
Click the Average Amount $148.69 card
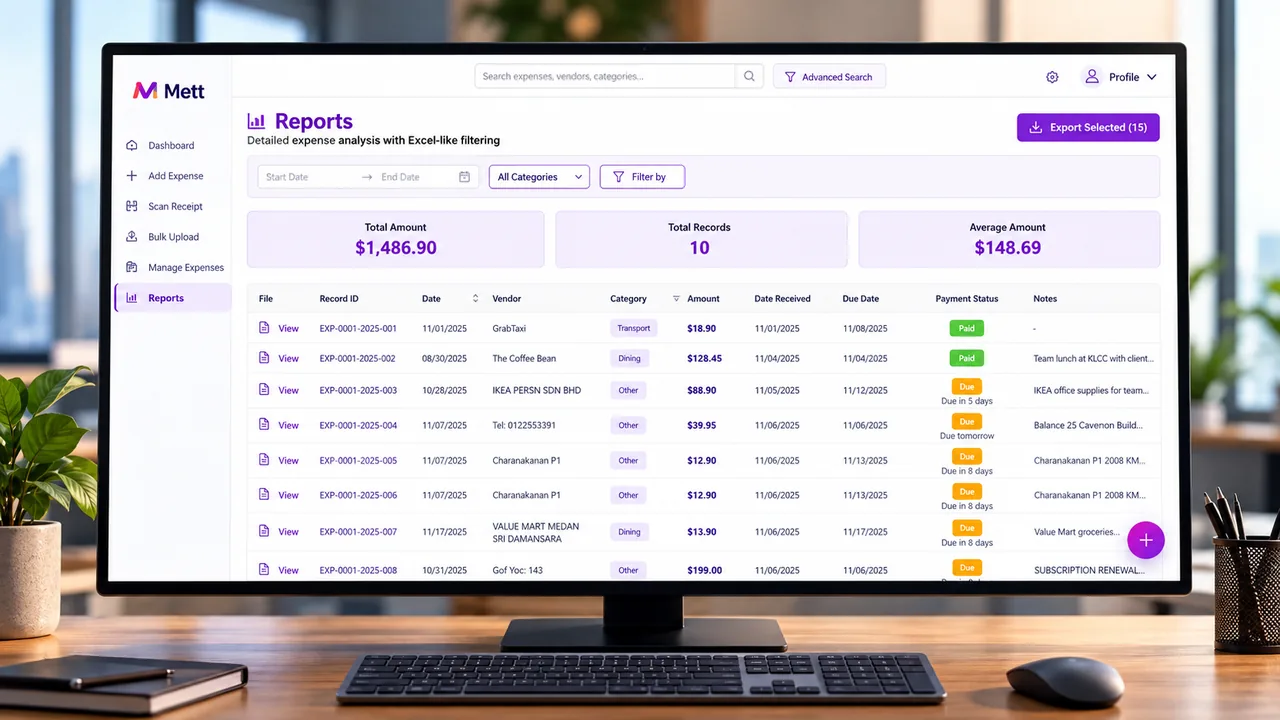(1007, 239)
